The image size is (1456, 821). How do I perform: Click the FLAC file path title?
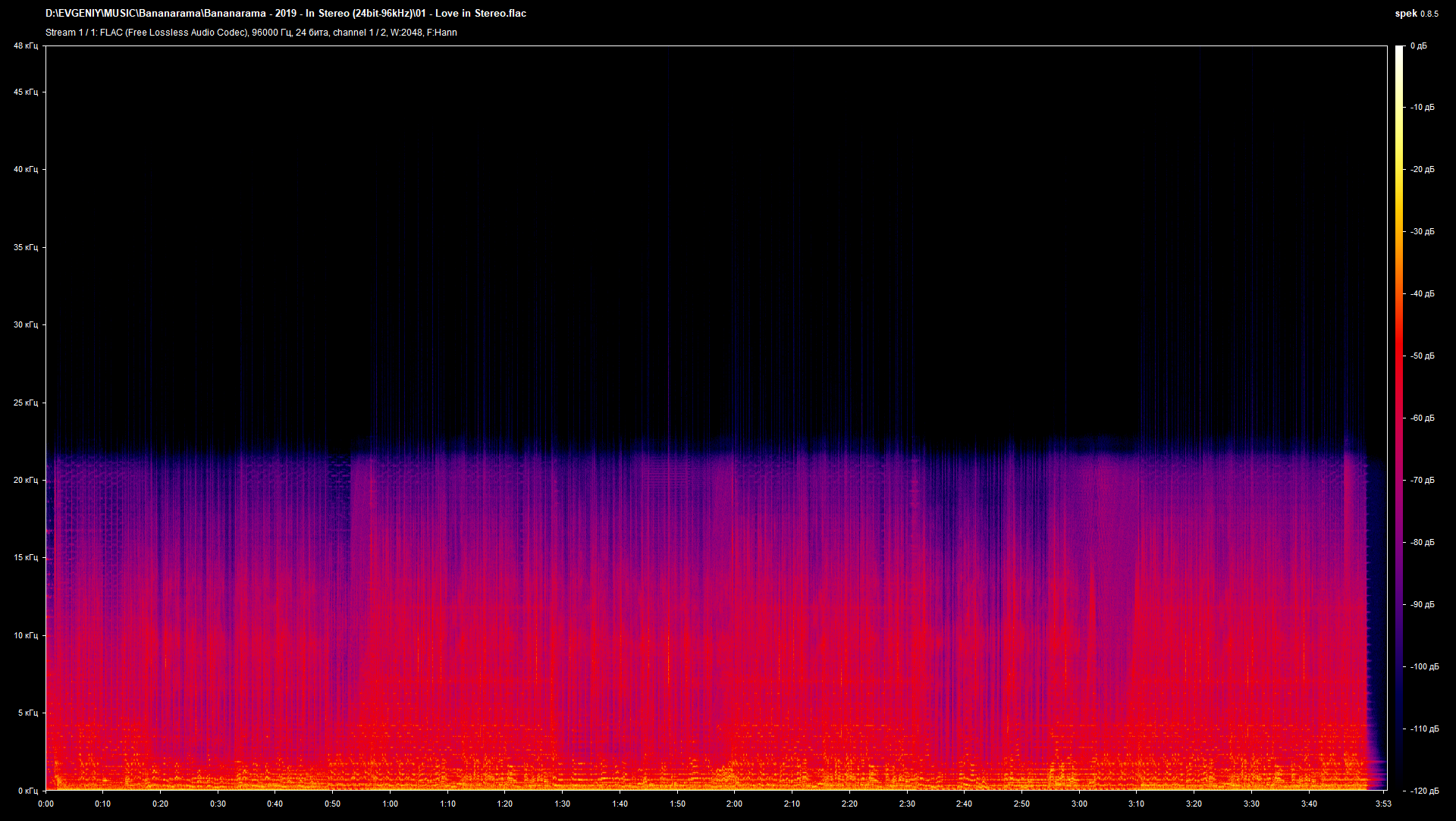pyautogui.click(x=284, y=13)
